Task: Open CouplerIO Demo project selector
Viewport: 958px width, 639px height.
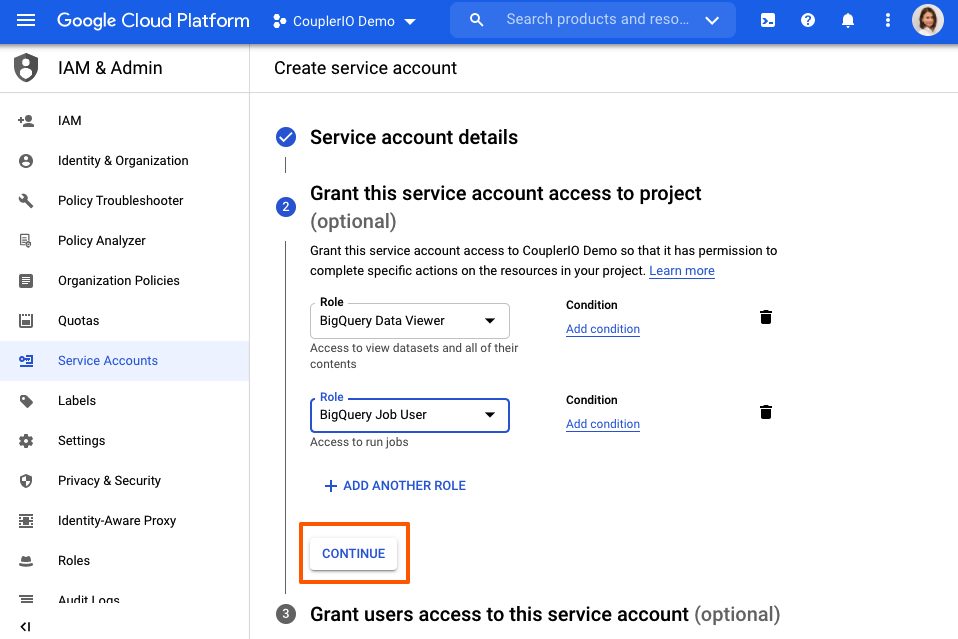Action: pyautogui.click(x=345, y=22)
